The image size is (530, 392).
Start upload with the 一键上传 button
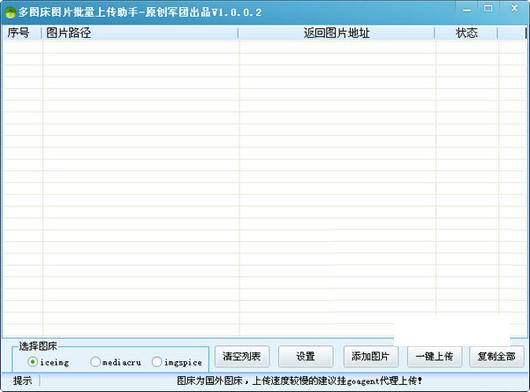(x=434, y=356)
